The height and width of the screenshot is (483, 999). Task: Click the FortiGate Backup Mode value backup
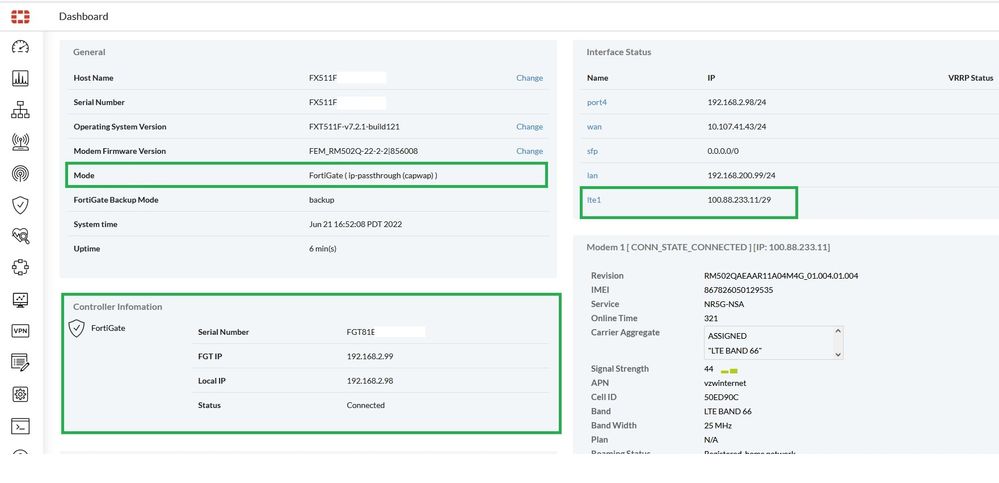pyautogui.click(x=322, y=200)
